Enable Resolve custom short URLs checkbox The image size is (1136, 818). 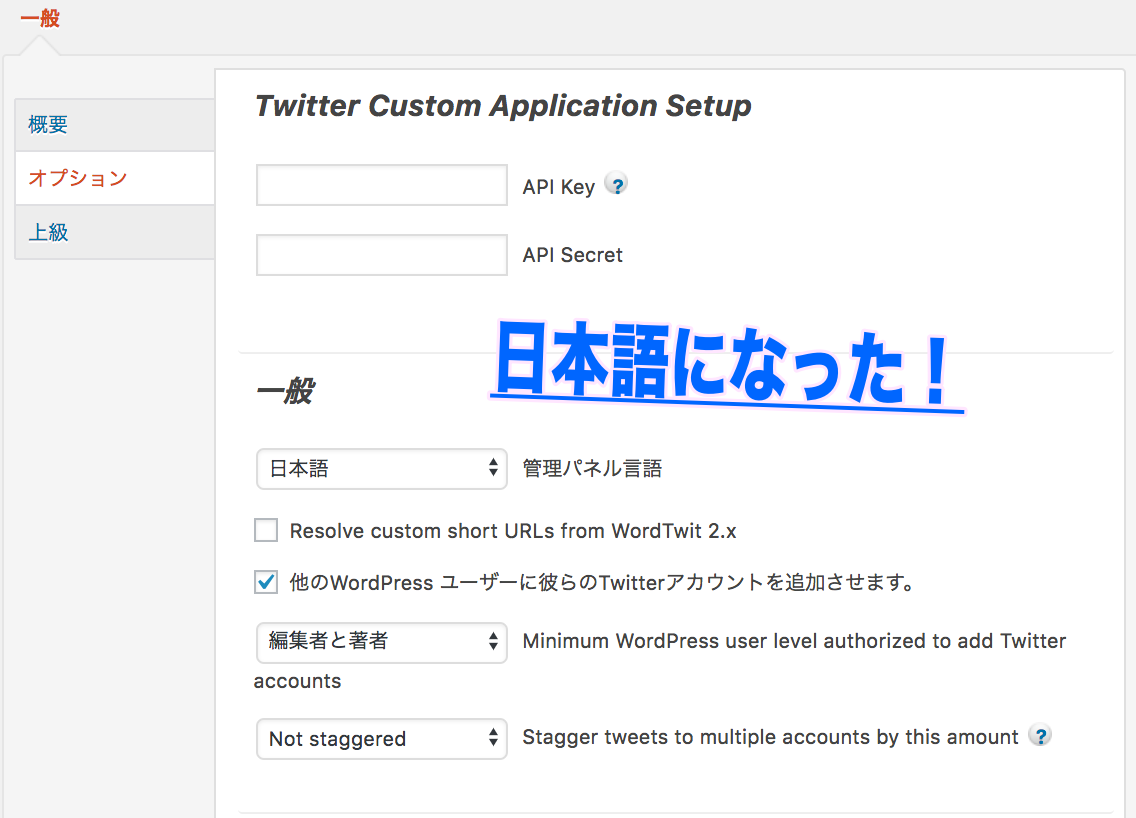(x=266, y=530)
